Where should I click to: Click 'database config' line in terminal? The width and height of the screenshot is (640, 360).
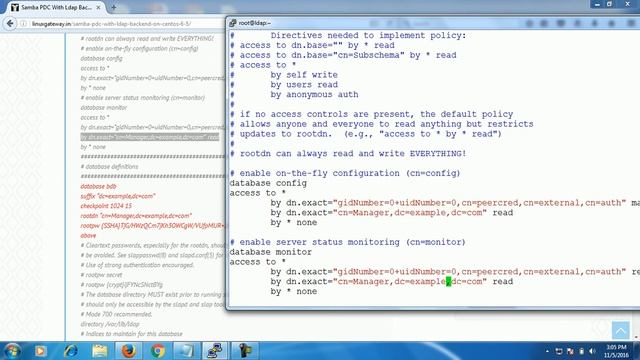coord(268,183)
